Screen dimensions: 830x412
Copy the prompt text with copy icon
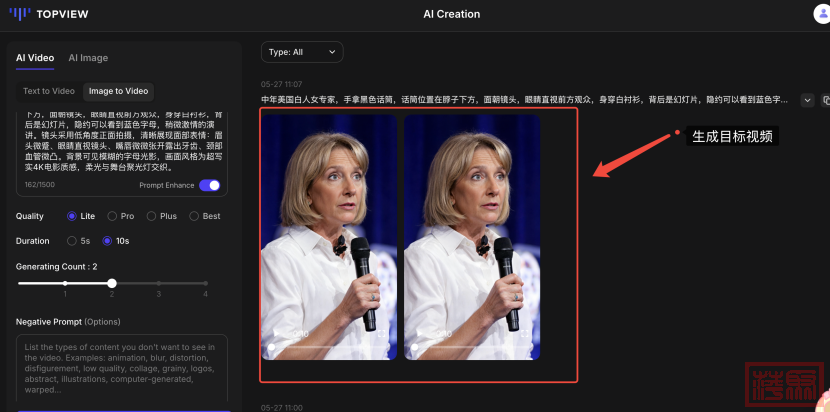[x=826, y=100]
